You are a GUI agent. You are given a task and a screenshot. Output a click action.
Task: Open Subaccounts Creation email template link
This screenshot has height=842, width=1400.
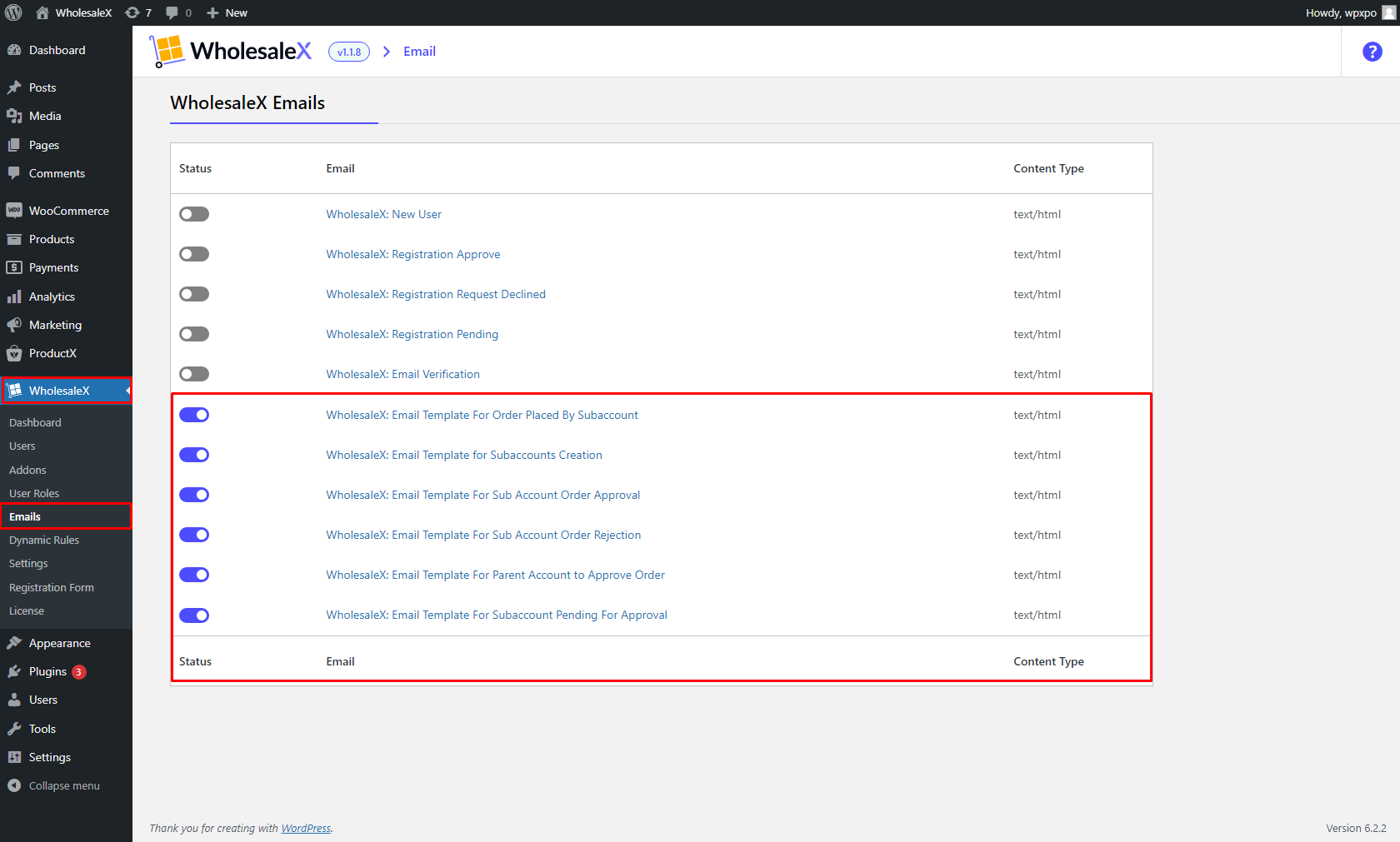(x=464, y=455)
